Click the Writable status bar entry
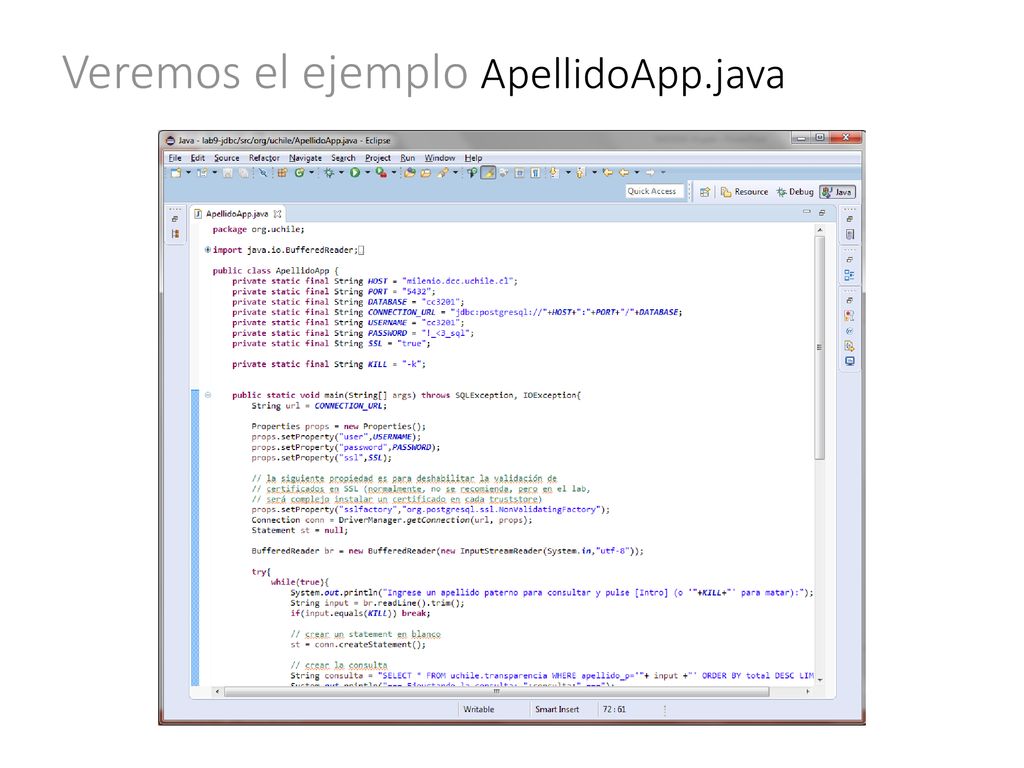1024x768 pixels. coord(479,709)
